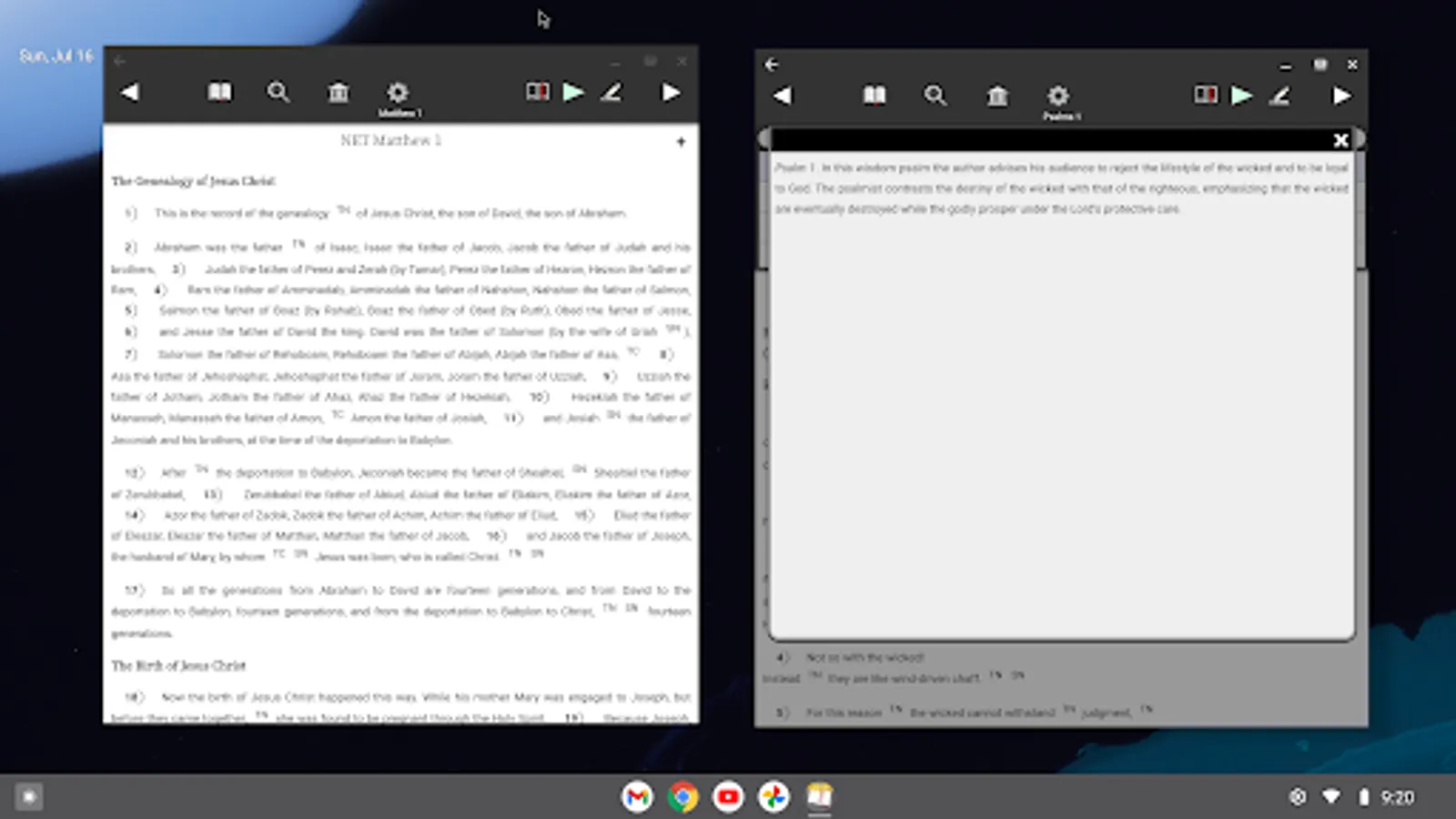The width and height of the screenshot is (1456, 819).
Task: Open the pencil notes tool in Matthew window
Action: point(612,92)
